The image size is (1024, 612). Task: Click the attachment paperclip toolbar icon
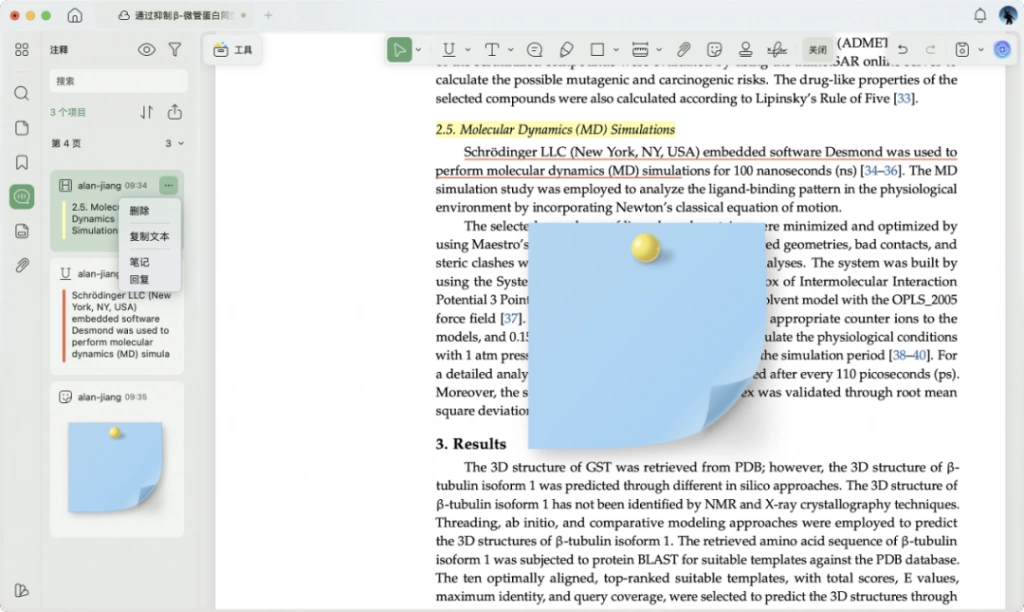point(683,50)
